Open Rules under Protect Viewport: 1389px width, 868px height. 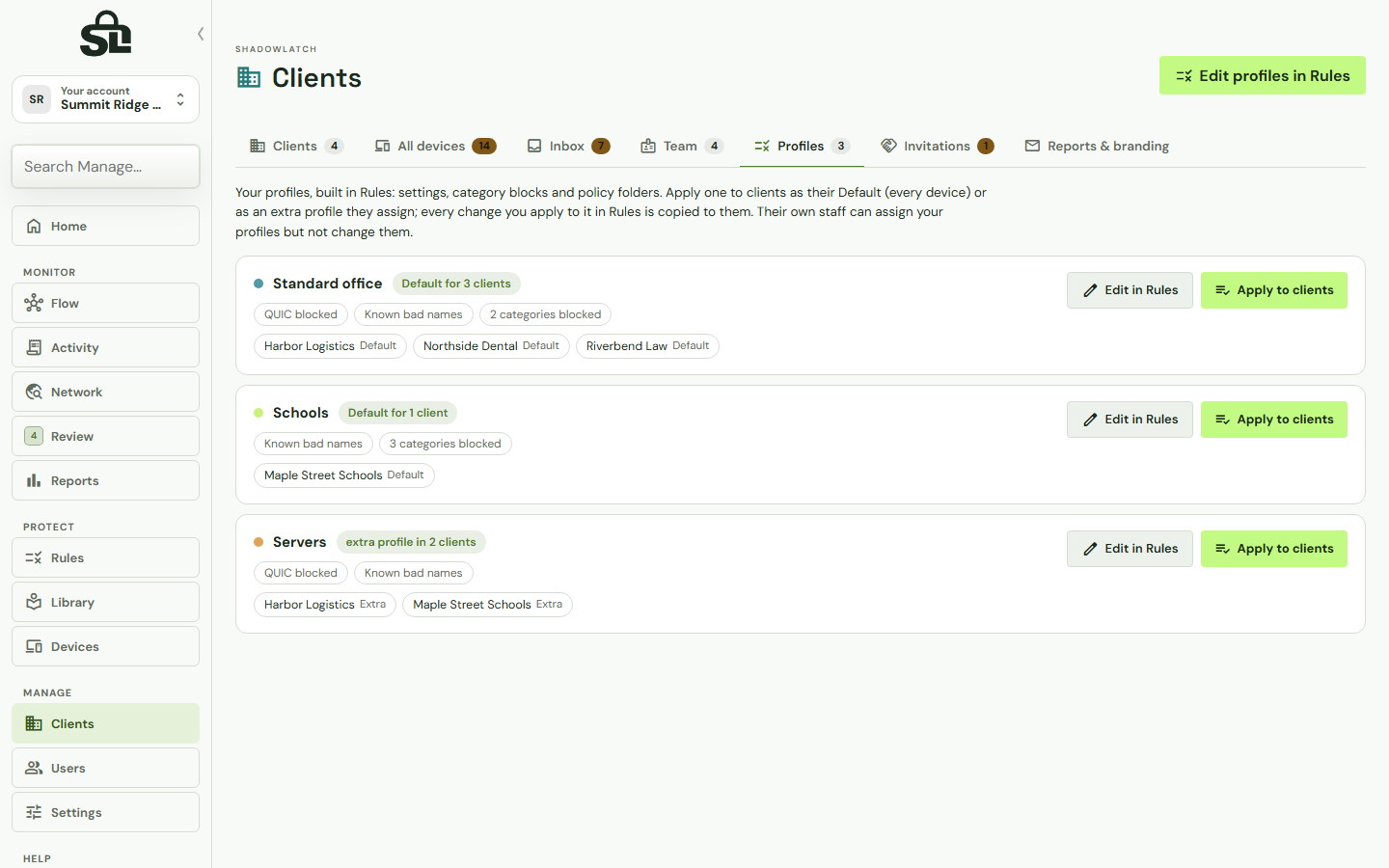click(x=105, y=557)
